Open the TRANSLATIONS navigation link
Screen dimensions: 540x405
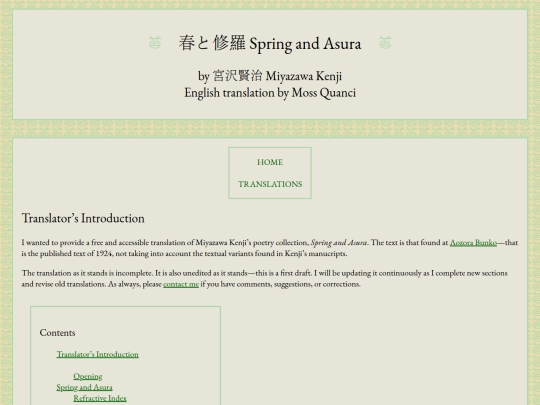click(x=270, y=184)
